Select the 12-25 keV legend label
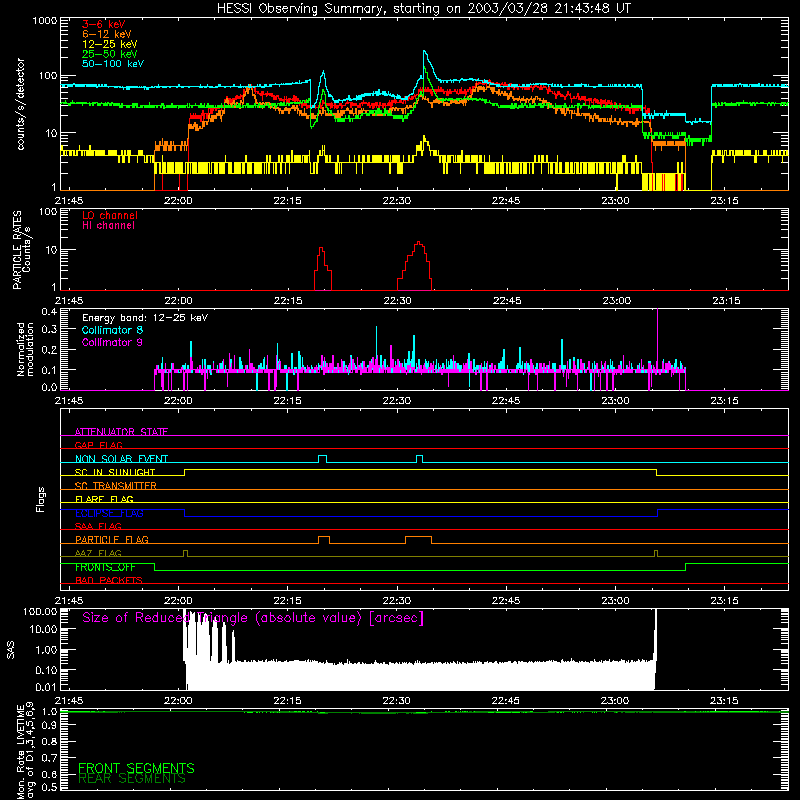 click(110, 44)
